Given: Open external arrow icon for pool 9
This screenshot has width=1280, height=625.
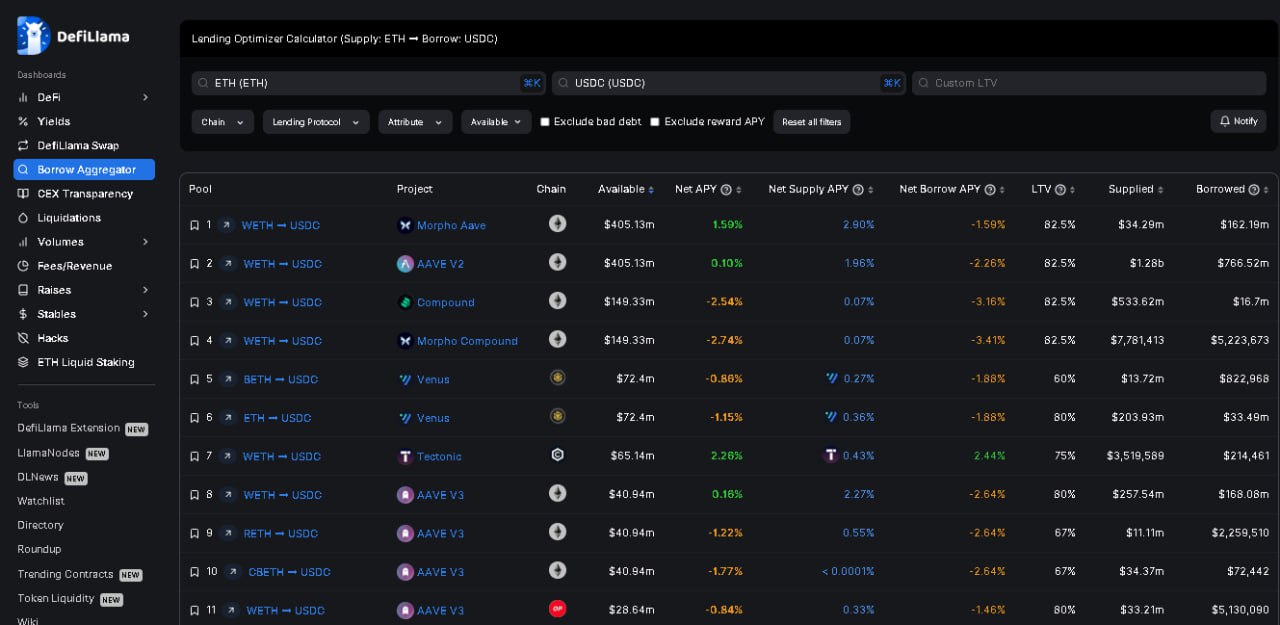Looking at the screenshot, I should click(x=229, y=533).
